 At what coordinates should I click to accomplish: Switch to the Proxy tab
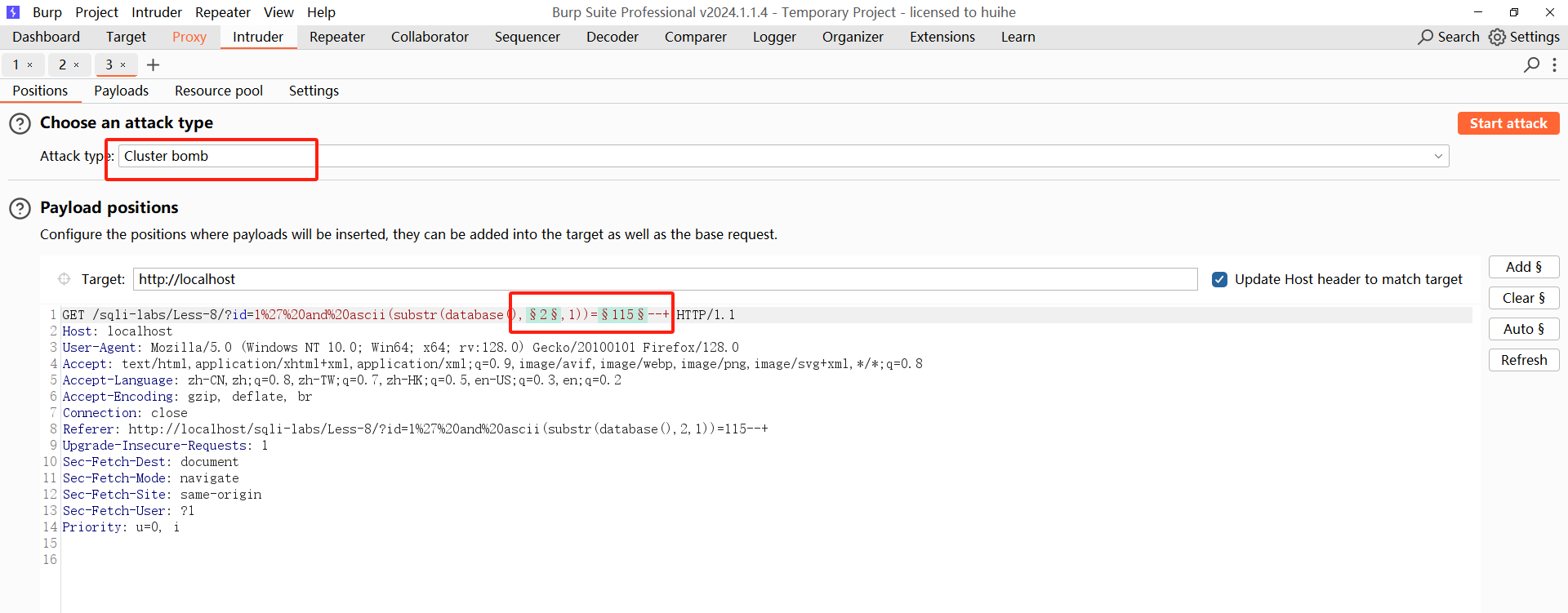click(189, 37)
